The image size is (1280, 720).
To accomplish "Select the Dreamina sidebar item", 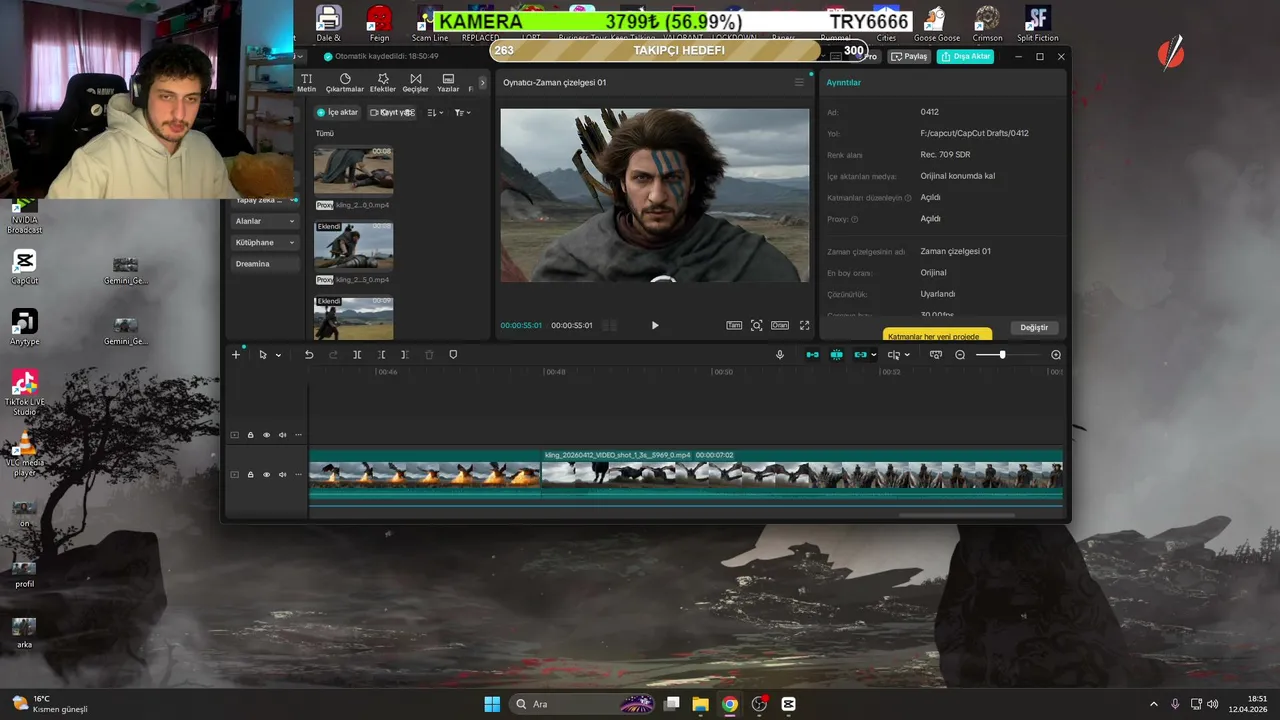I will tap(265, 264).
